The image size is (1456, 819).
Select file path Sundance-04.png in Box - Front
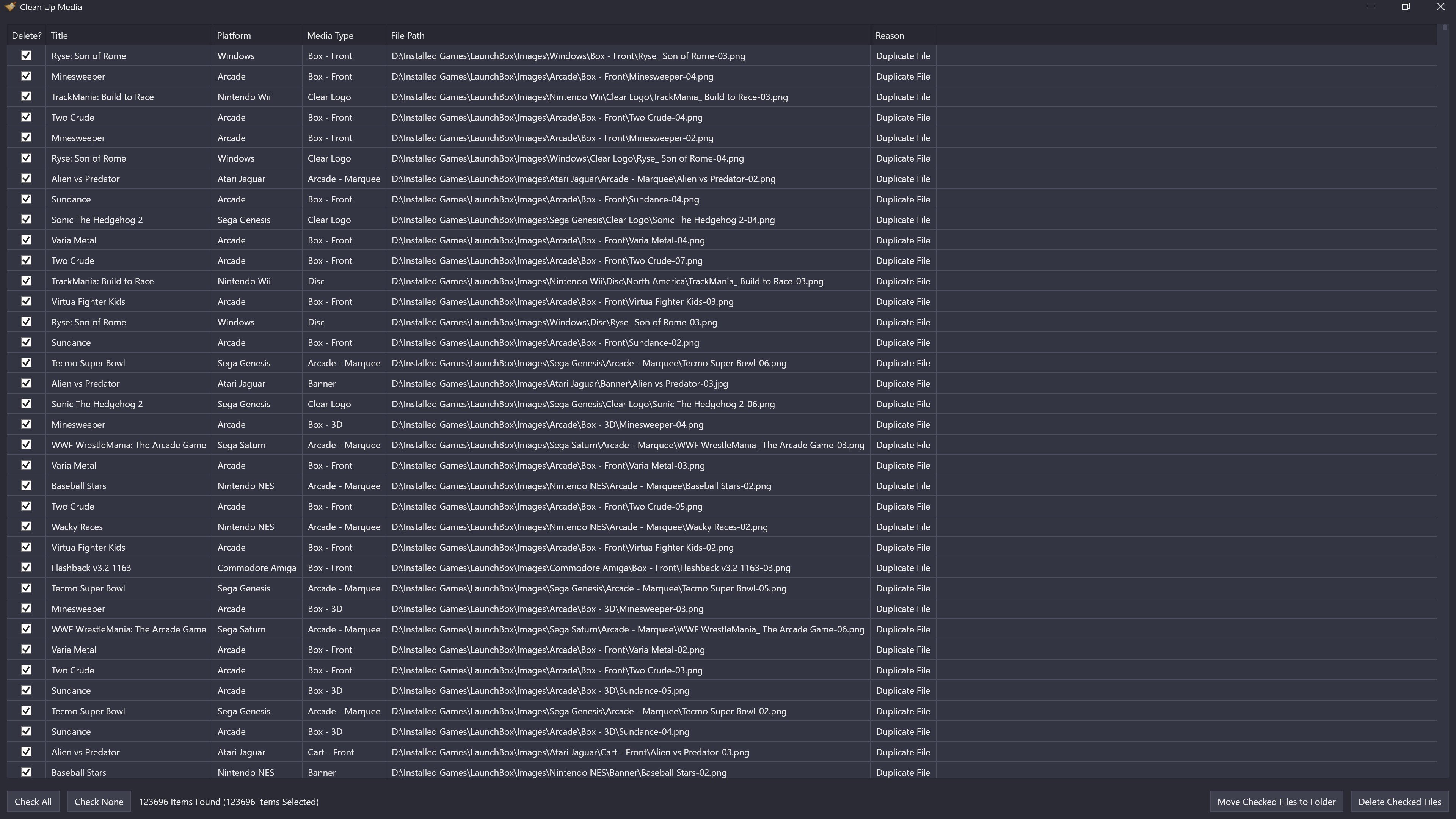click(x=545, y=199)
